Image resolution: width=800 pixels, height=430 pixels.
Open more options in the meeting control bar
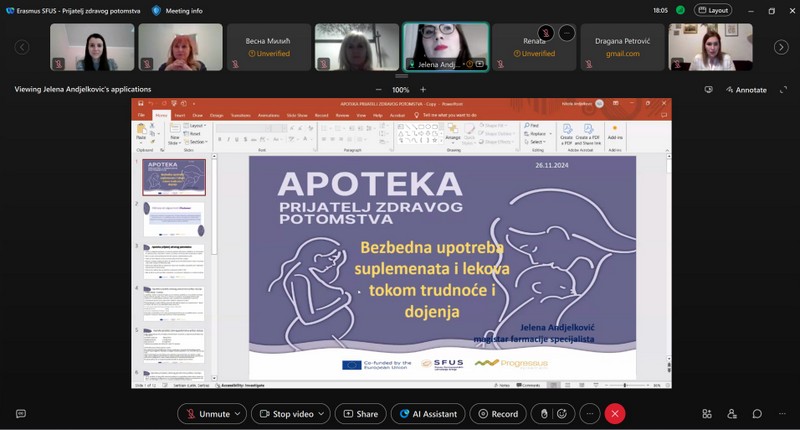tap(590, 414)
